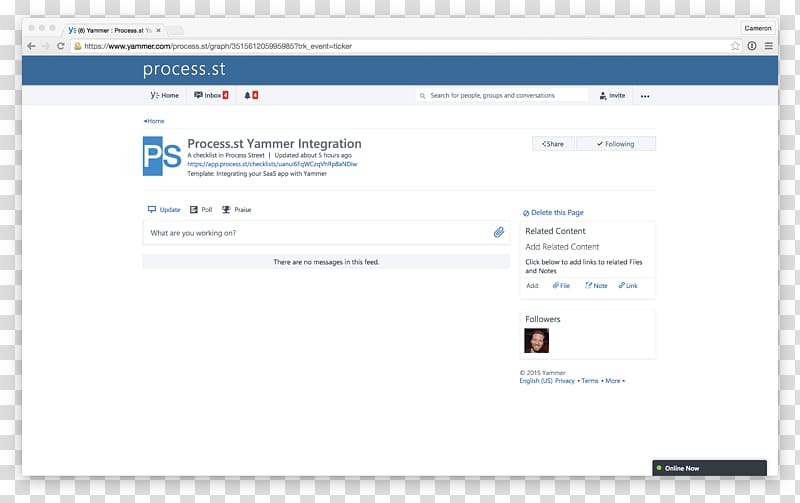800x503 pixels.
Task: Click the Share button
Action: 553,144
